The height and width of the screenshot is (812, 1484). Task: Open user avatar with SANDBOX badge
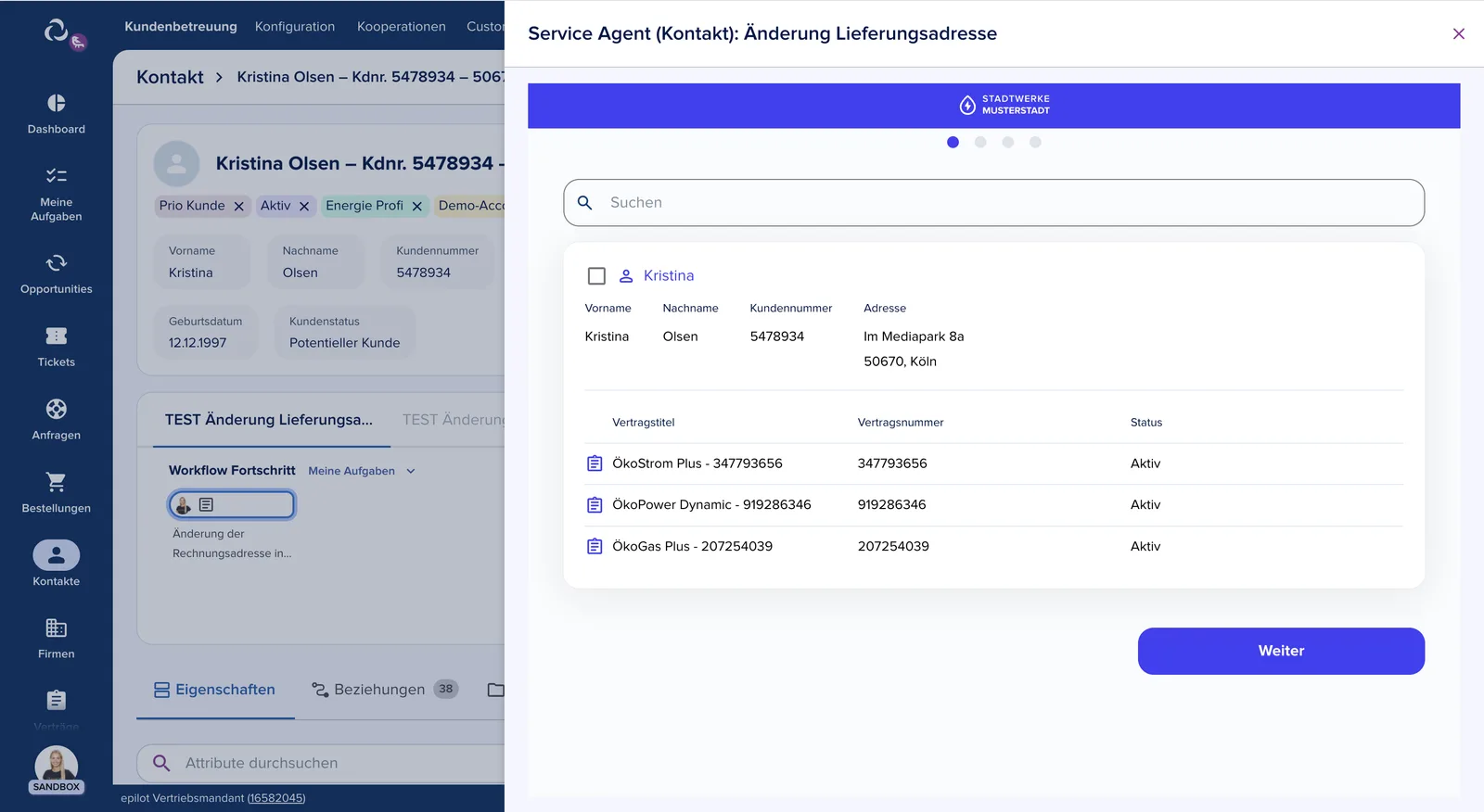click(57, 769)
